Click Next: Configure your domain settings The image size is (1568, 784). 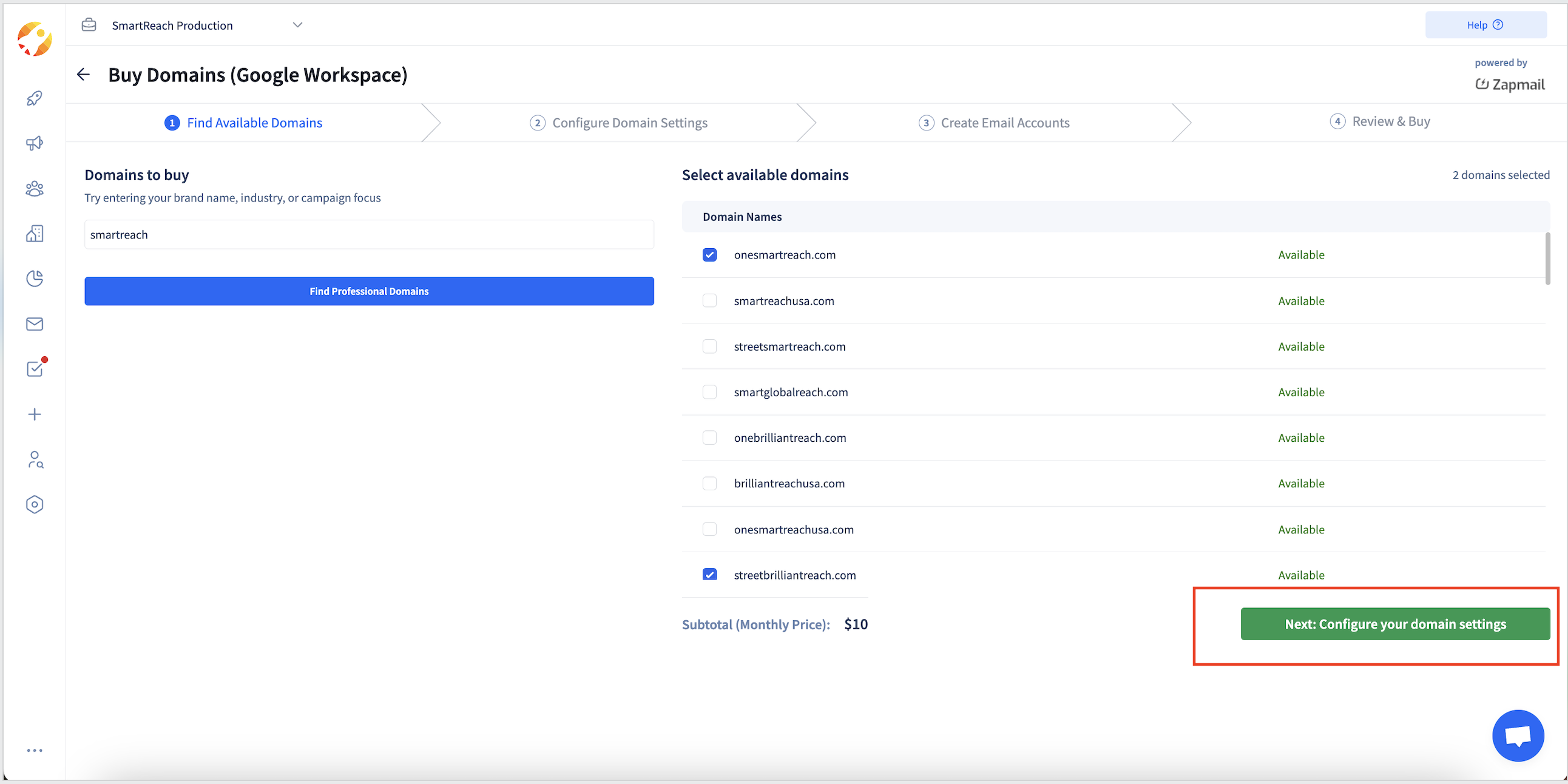click(x=1395, y=624)
